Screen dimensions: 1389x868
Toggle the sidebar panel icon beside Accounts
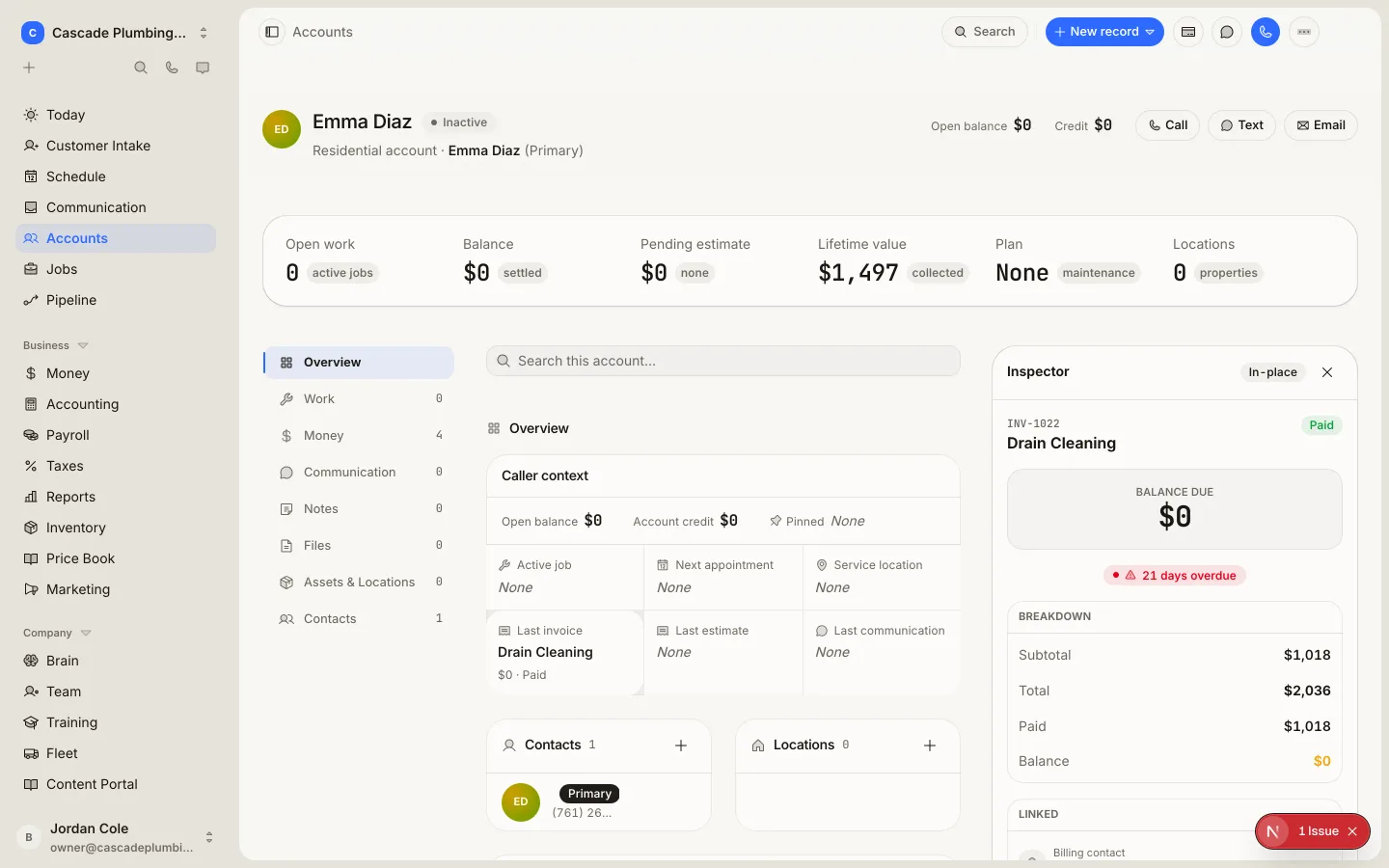coord(272,32)
